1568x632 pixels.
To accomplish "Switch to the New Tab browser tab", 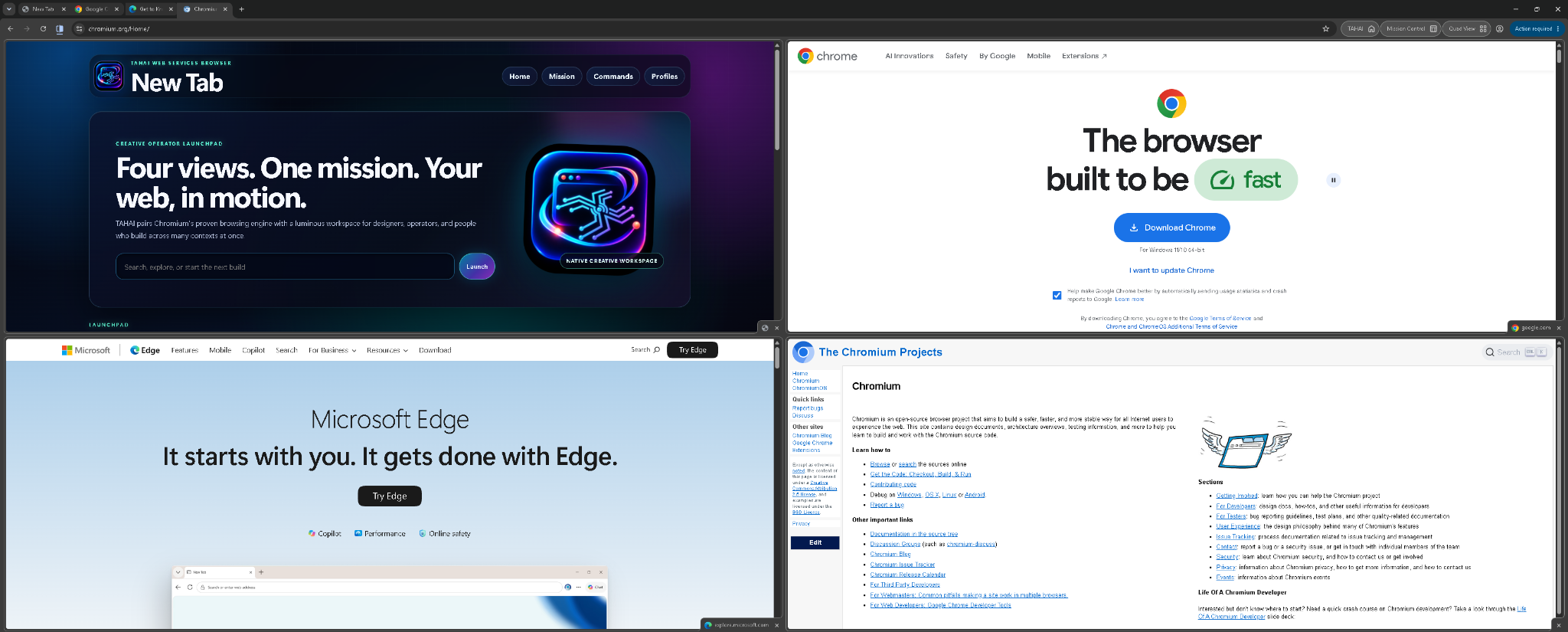I will click(43, 9).
